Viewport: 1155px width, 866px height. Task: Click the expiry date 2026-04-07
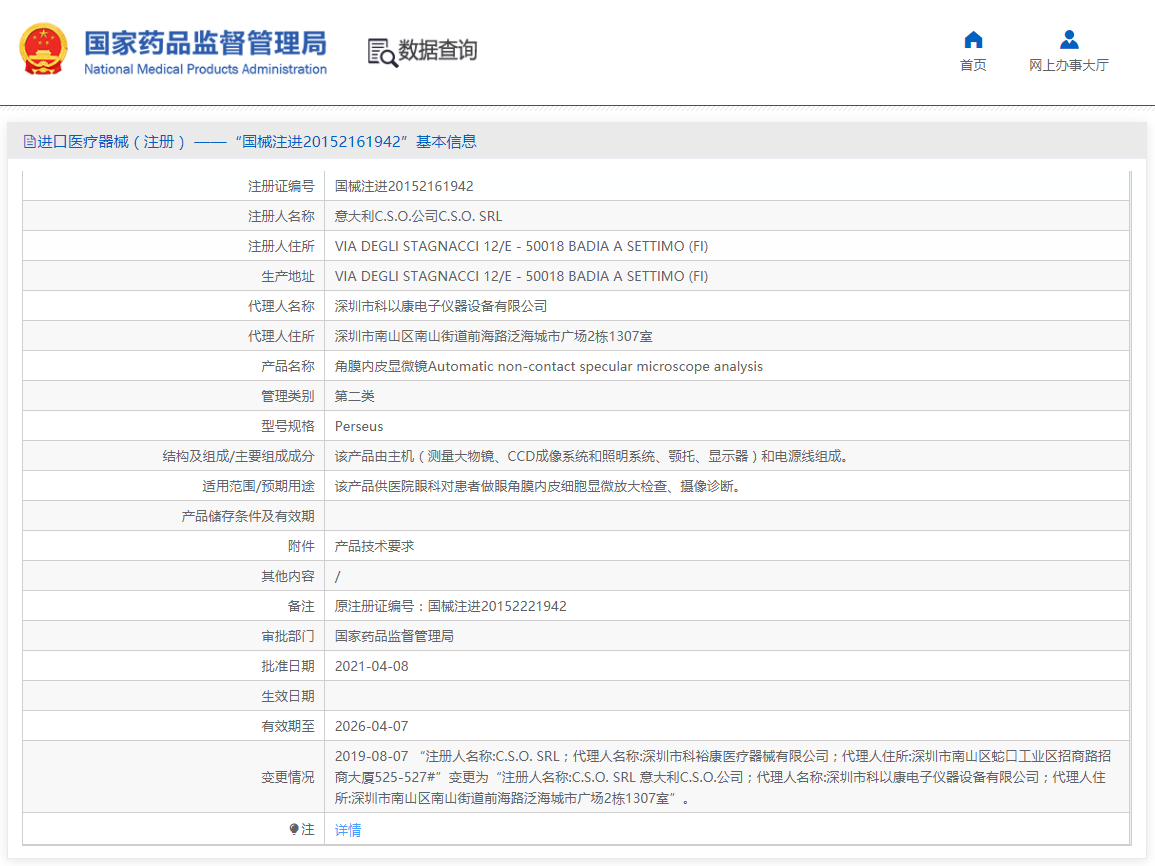pyautogui.click(x=371, y=726)
